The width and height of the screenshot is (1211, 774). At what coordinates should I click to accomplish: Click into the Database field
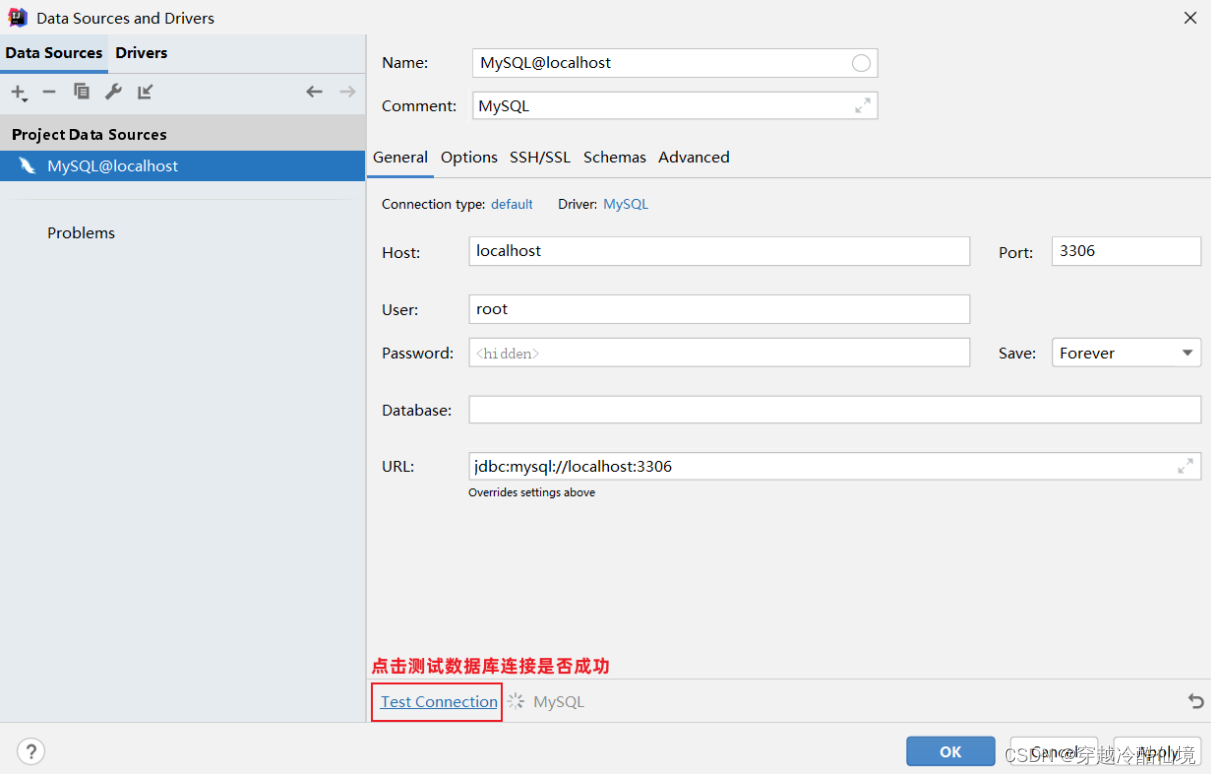pyautogui.click(x=835, y=410)
